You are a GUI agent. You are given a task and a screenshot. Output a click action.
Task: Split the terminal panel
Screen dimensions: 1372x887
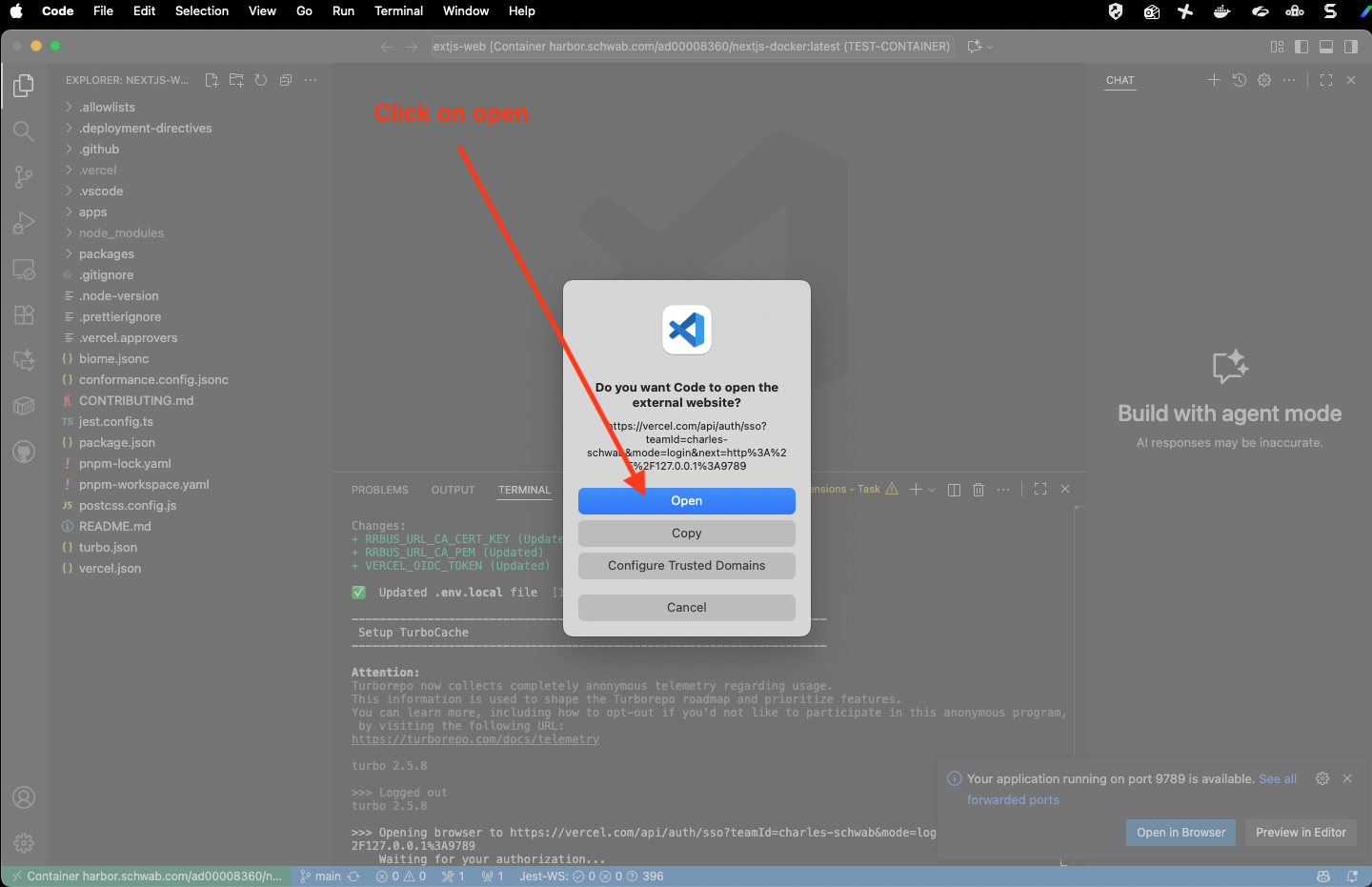click(954, 488)
